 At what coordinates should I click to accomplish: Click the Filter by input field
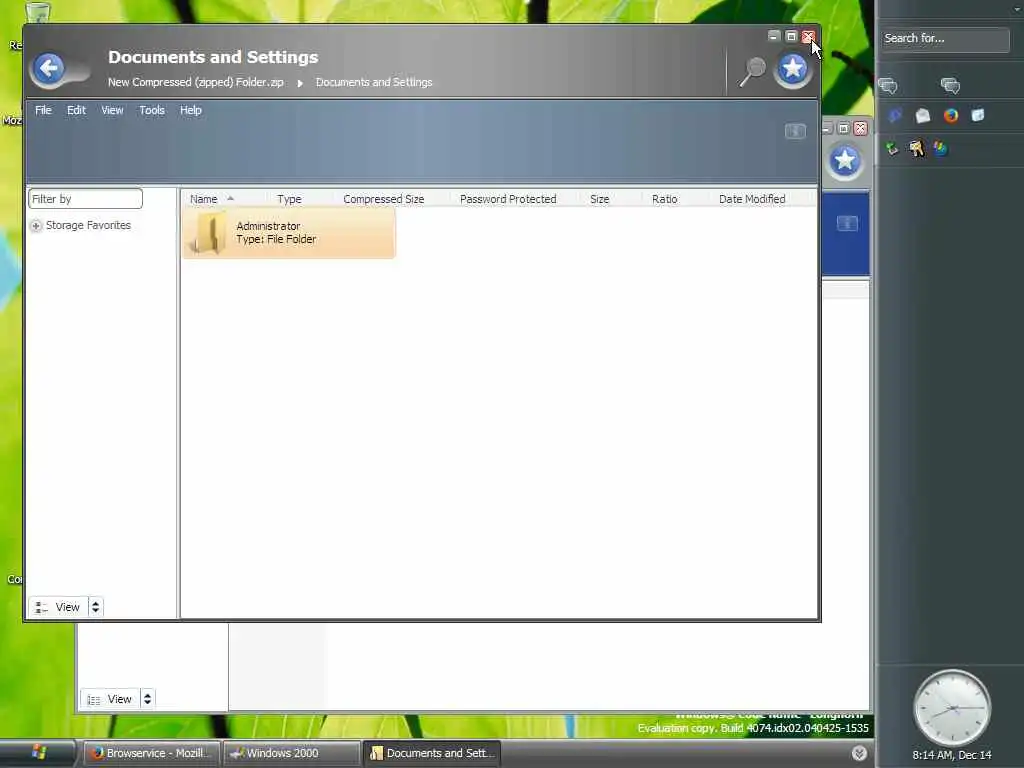(x=86, y=199)
